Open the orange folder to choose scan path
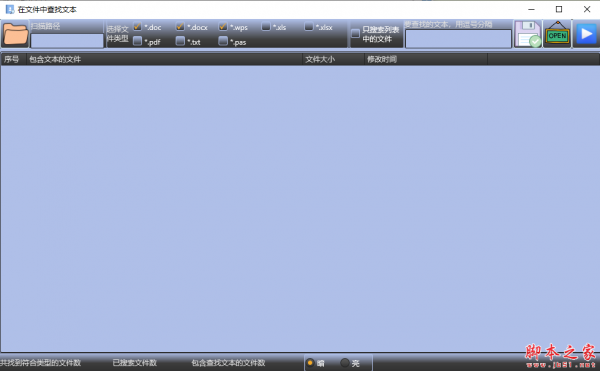The image size is (600, 371). [15, 34]
